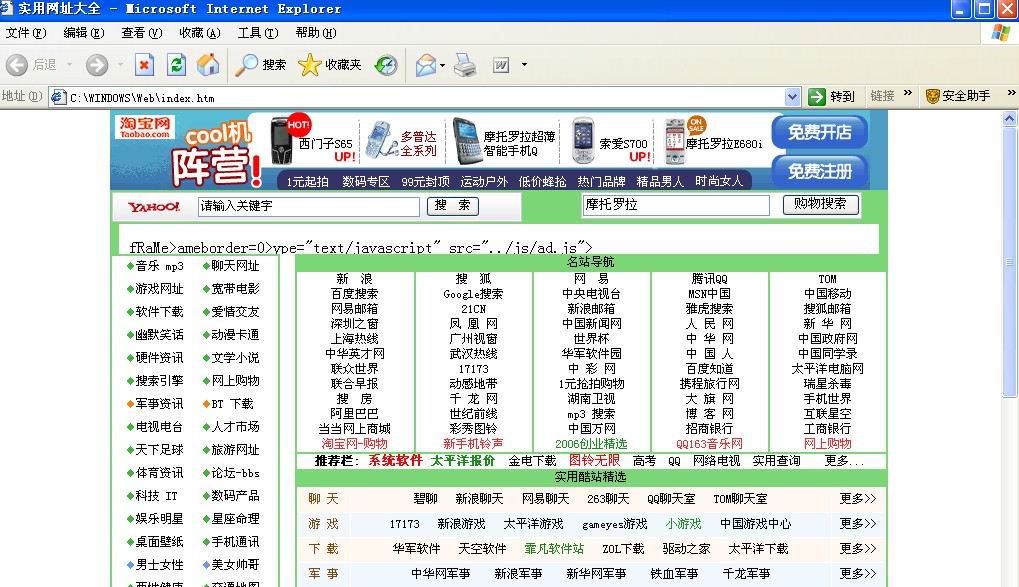Open the 中国移动 link
This screenshot has height=587, width=1019.
point(827,294)
